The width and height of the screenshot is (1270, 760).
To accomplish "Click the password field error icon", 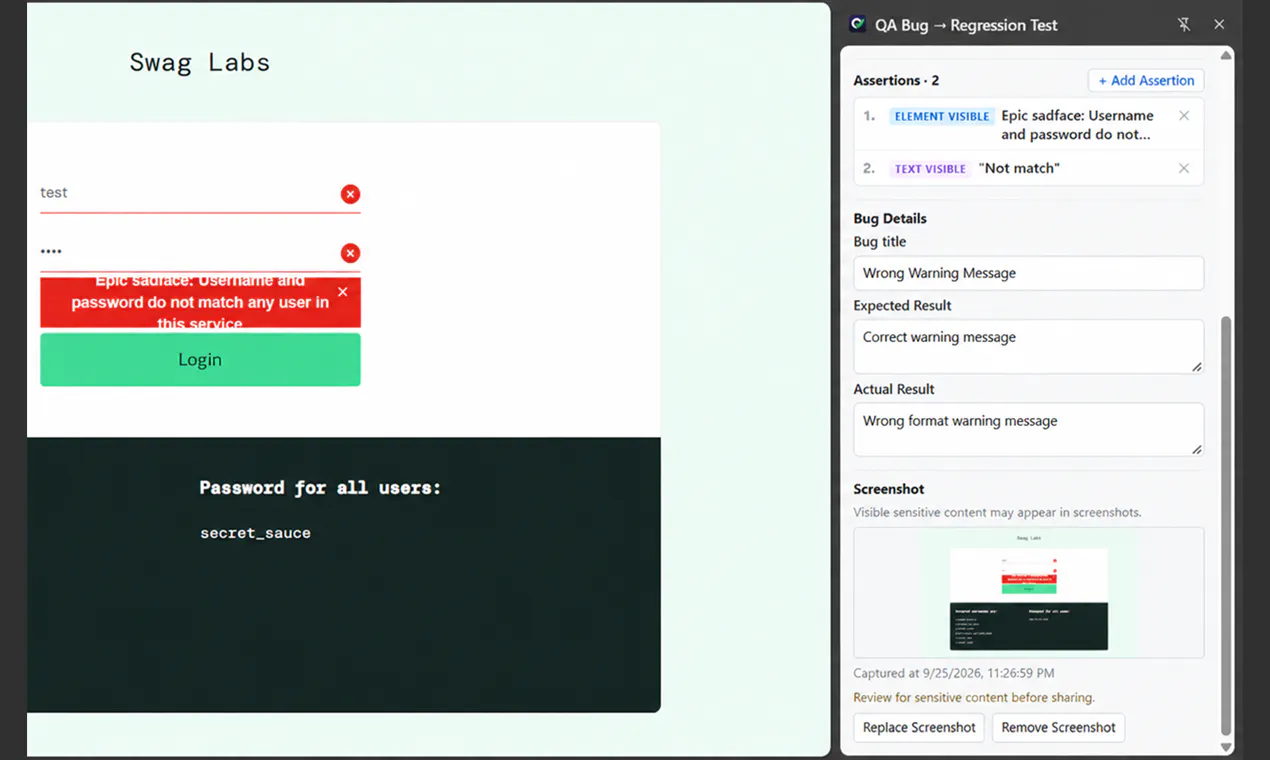I will (x=350, y=253).
